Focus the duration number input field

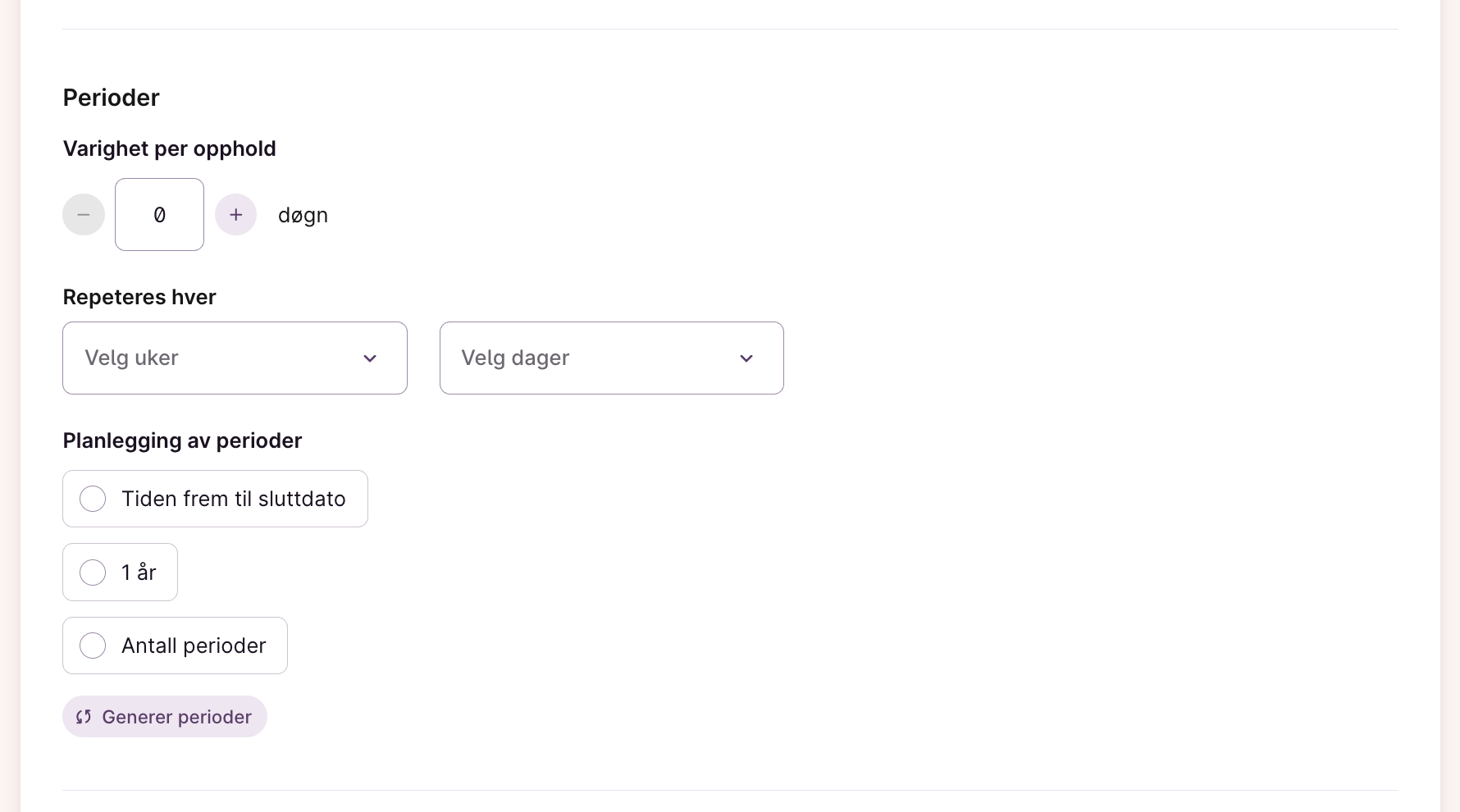tap(159, 215)
